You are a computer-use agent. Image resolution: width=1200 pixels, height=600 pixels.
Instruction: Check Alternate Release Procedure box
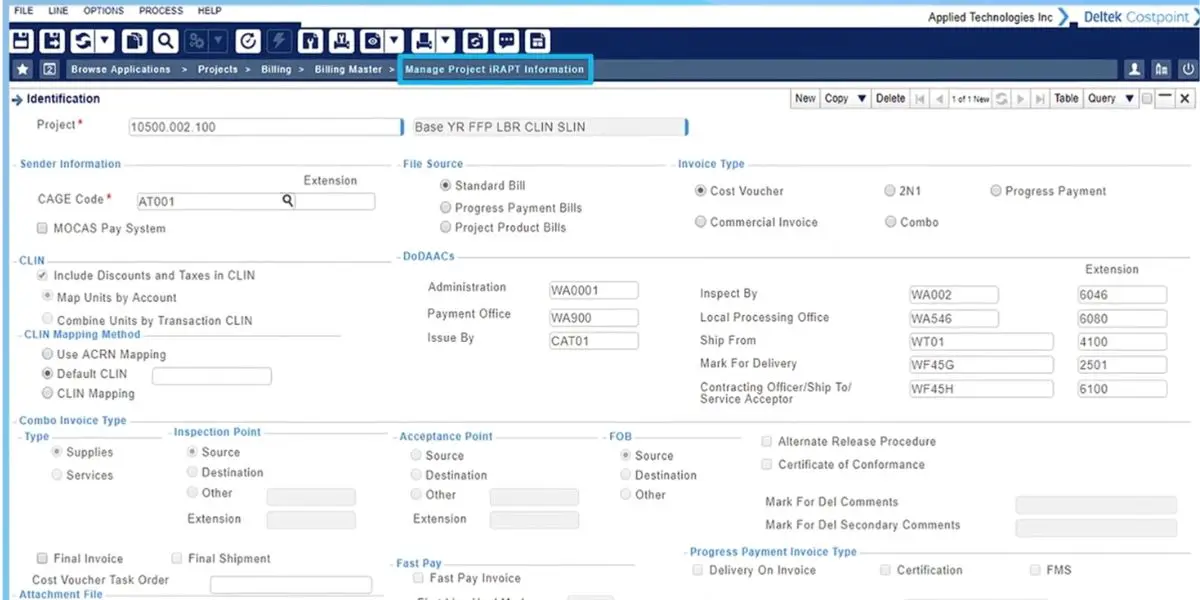[767, 441]
